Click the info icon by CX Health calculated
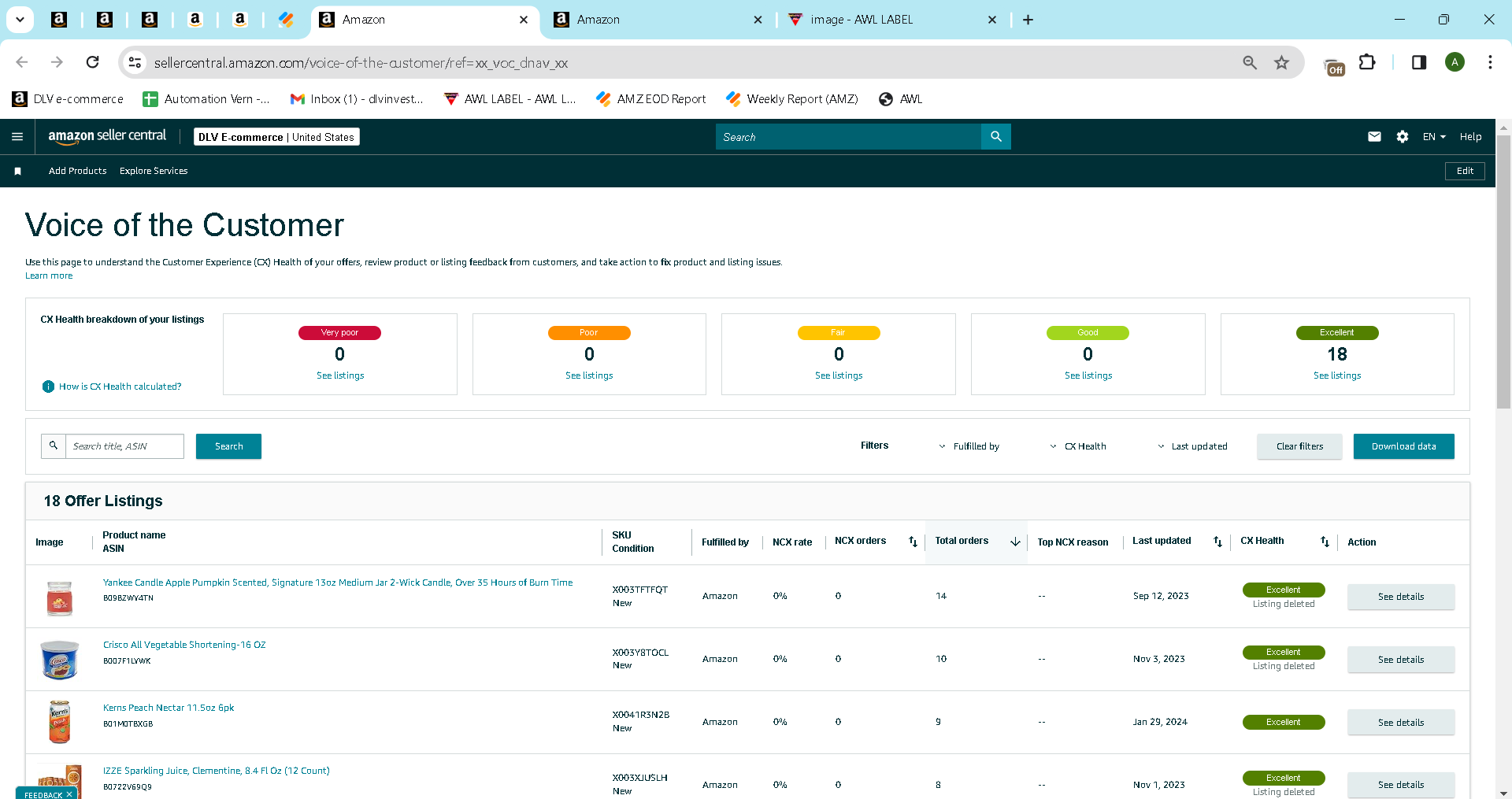This screenshot has height=799, width=1512. (x=48, y=387)
